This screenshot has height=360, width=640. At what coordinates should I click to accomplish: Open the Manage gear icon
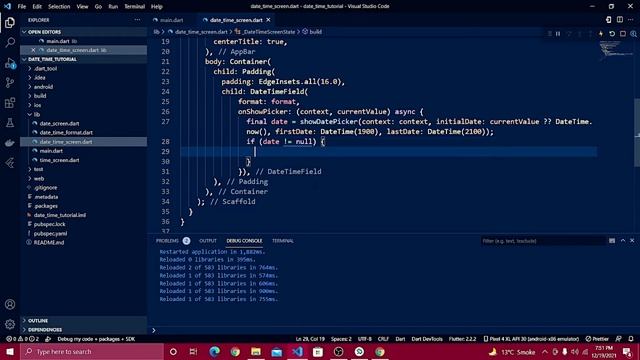pos(10,324)
